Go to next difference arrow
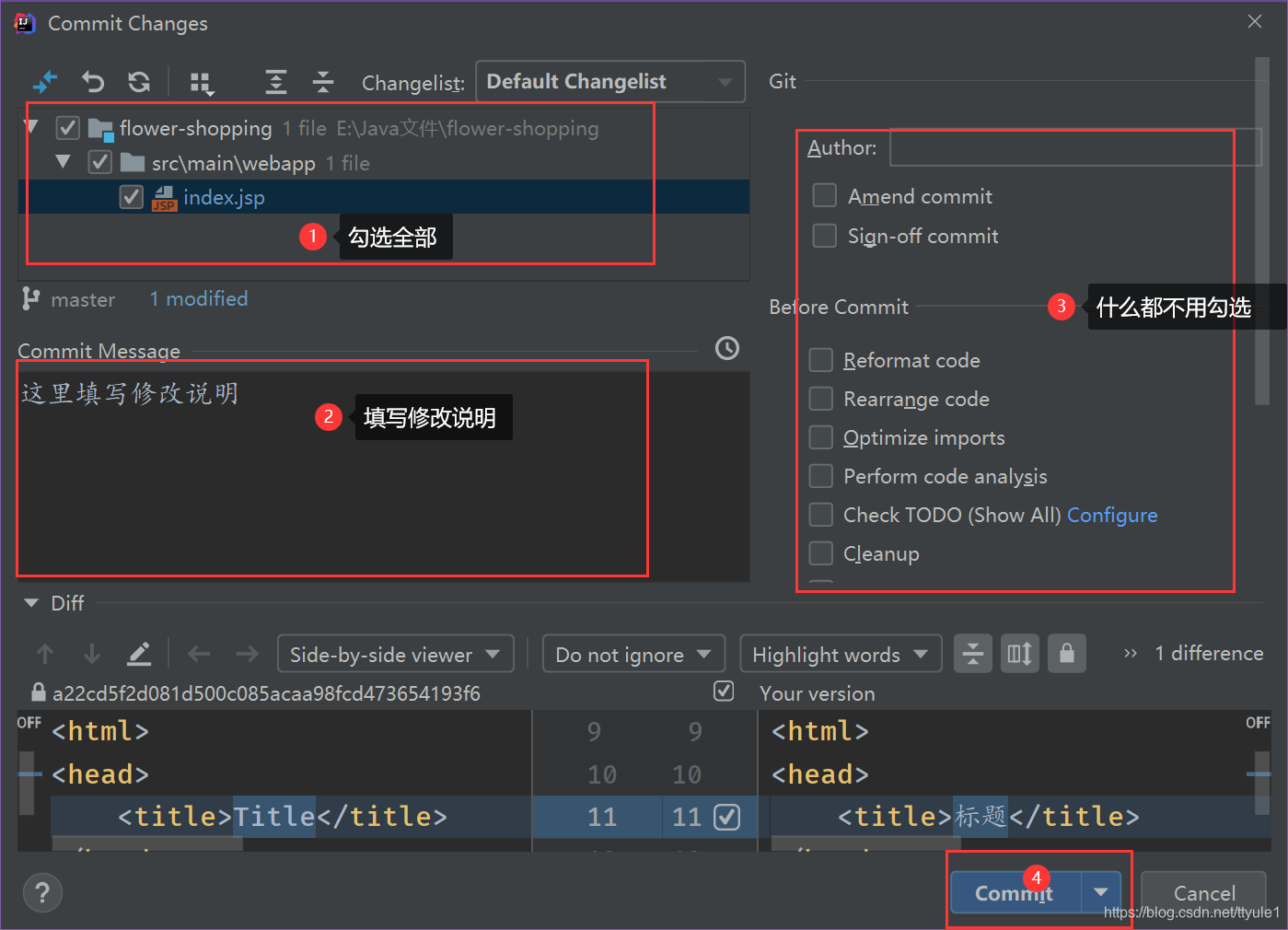The height and width of the screenshot is (930, 1288). pos(91,655)
